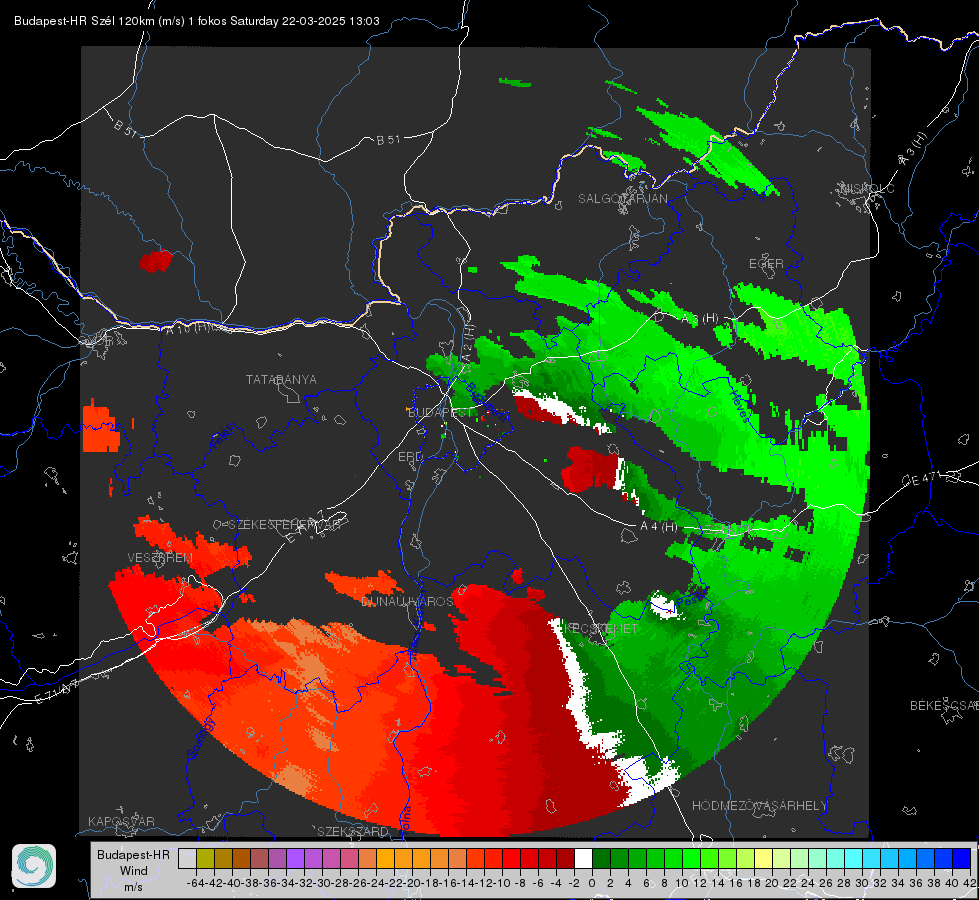Viewport: 979px width, 900px height.
Task: Click the BEKESCSABA city label
Action: click(x=944, y=706)
